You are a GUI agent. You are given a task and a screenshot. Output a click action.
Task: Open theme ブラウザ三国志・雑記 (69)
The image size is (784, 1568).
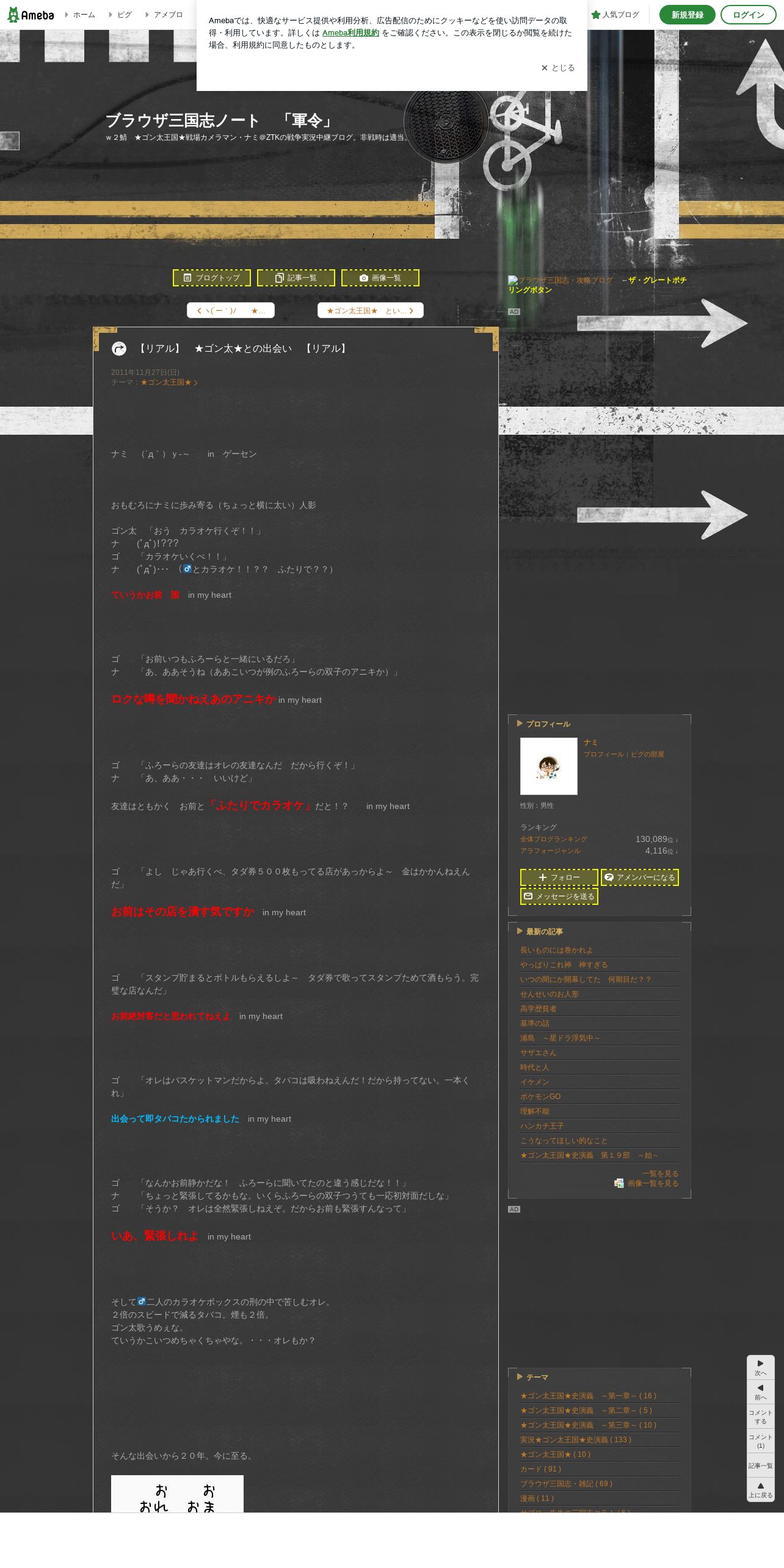[566, 1484]
